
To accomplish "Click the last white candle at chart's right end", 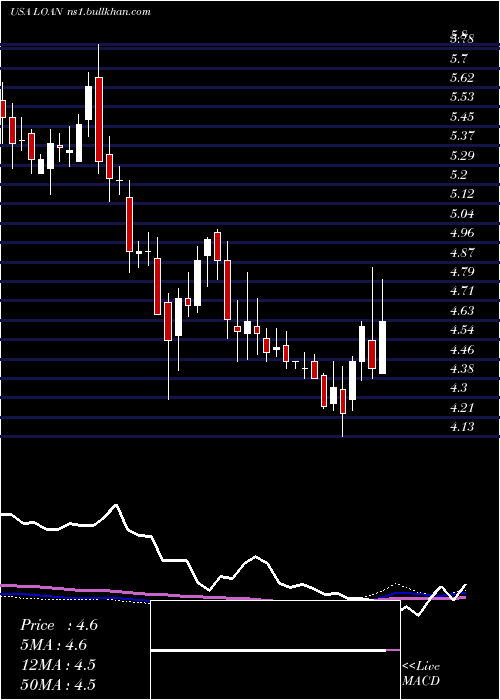I will [383, 347].
